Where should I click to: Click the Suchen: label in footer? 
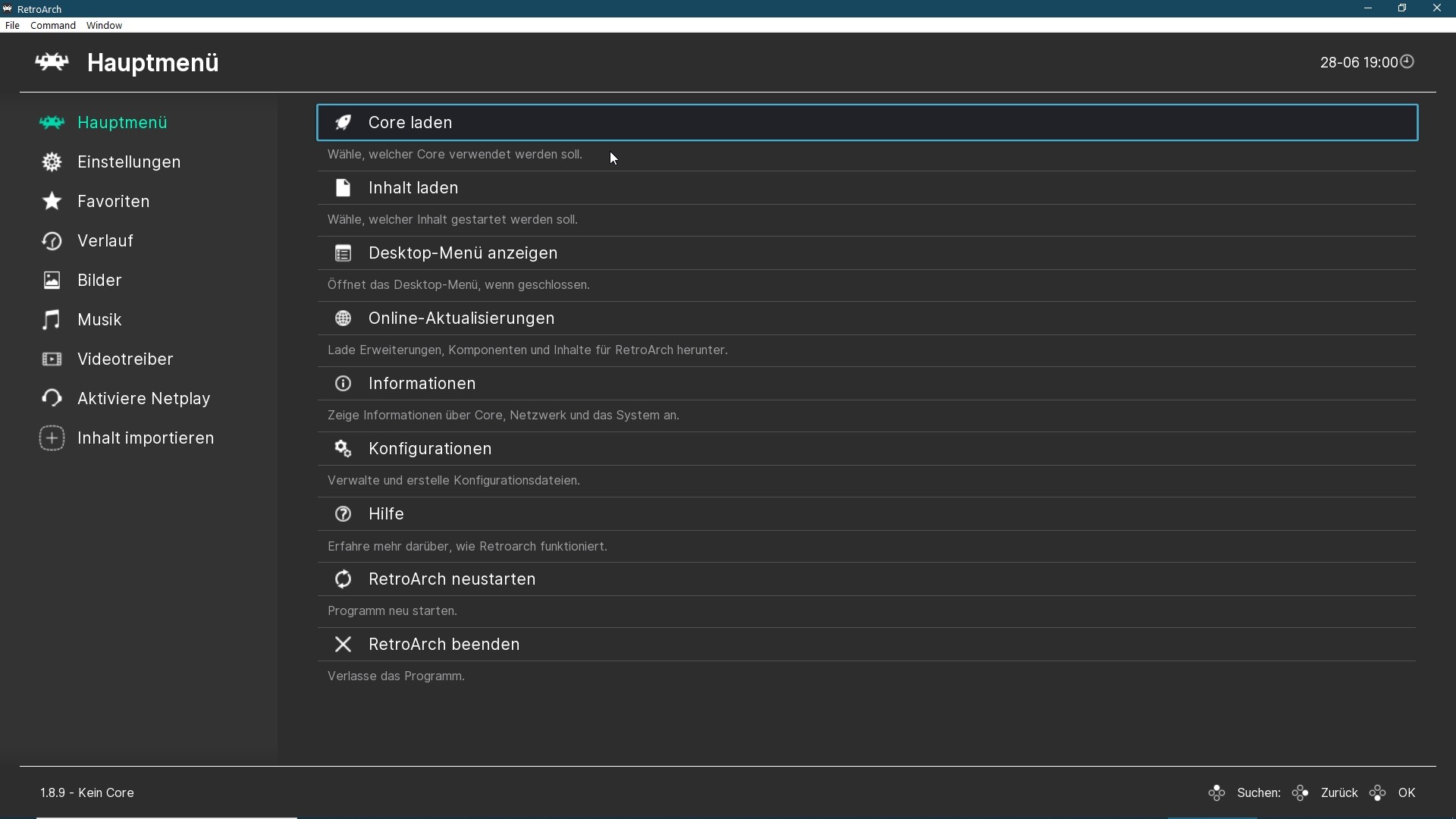[1259, 793]
